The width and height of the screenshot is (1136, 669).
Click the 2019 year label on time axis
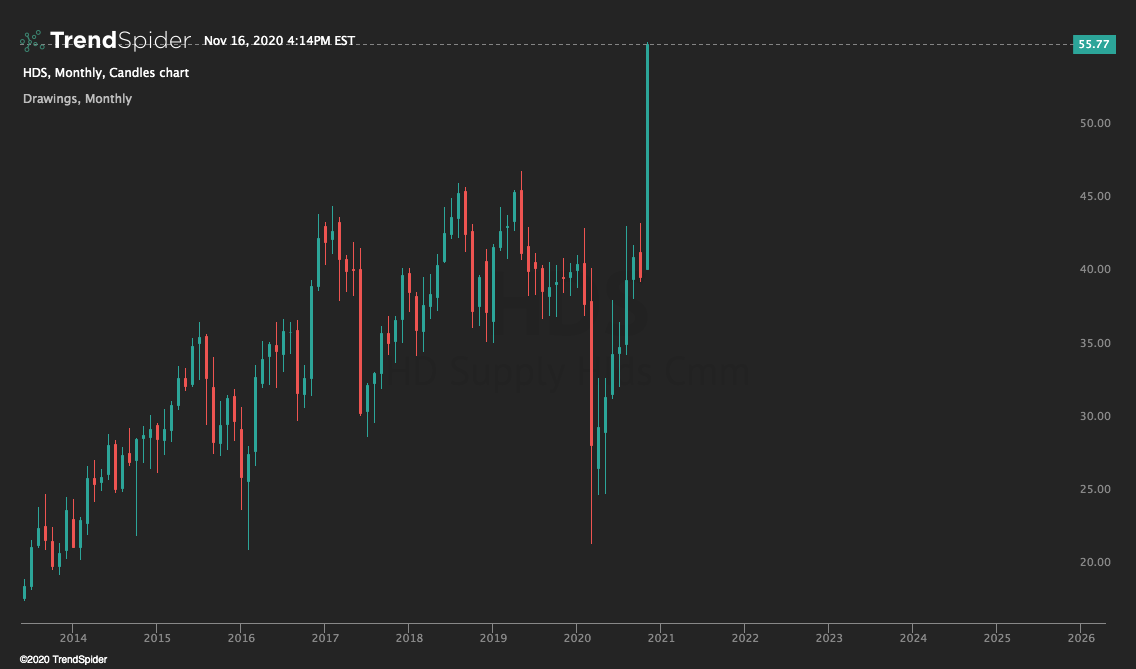coord(493,638)
